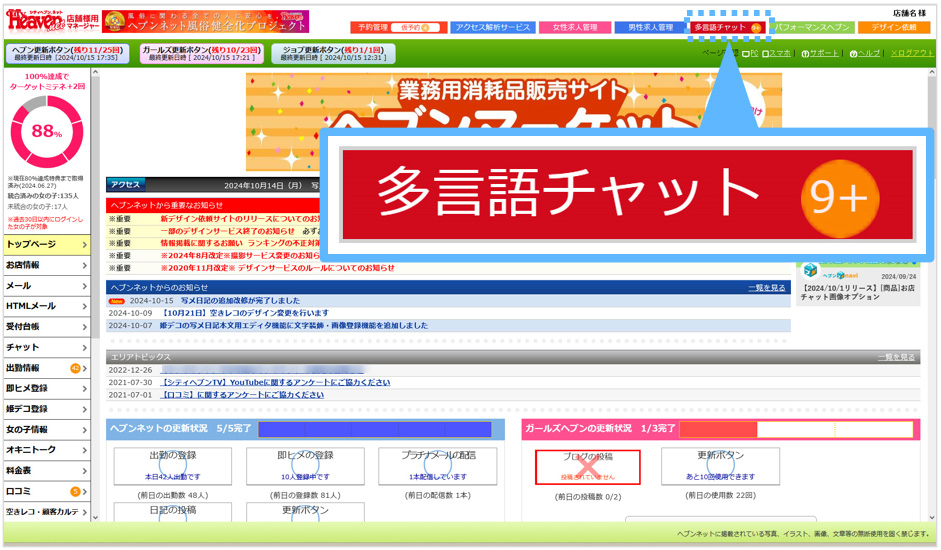Click the 88% achievement donut chart
The width and height of the screenshot is (941, 550).
tap(46, 131)
